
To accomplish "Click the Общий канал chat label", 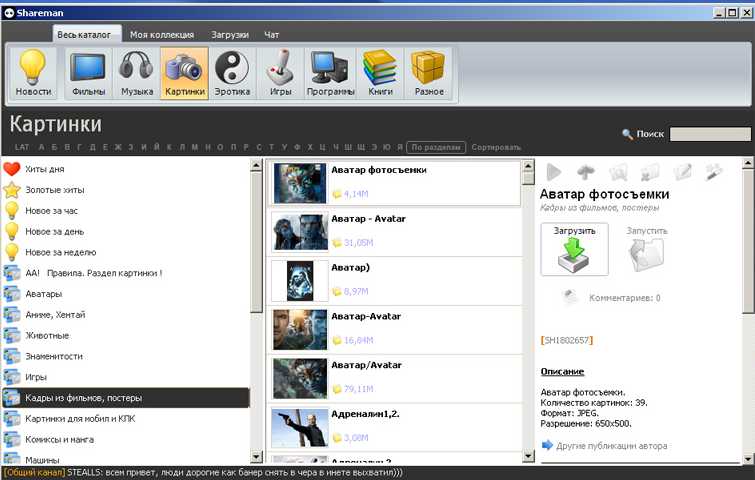I will (x=34, y=473).
